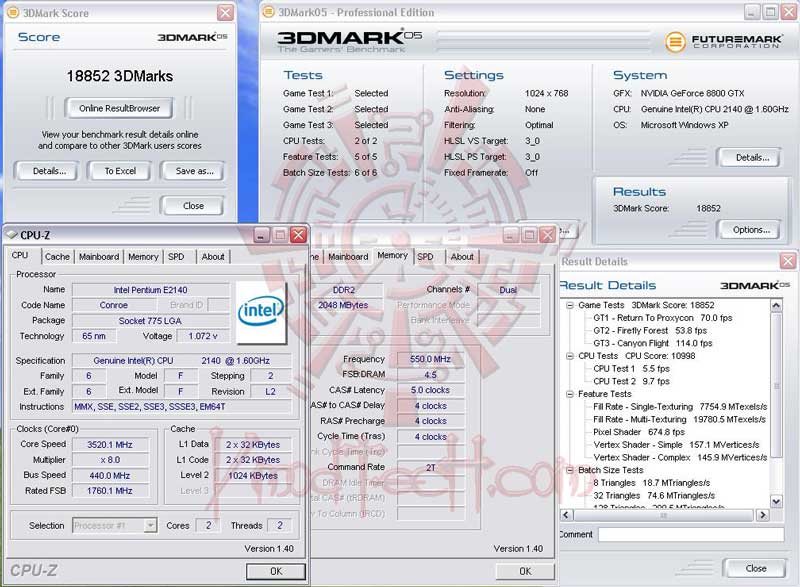The image size is (800, 587).
Task: Click the Save as button
Action: click(194, 171)
